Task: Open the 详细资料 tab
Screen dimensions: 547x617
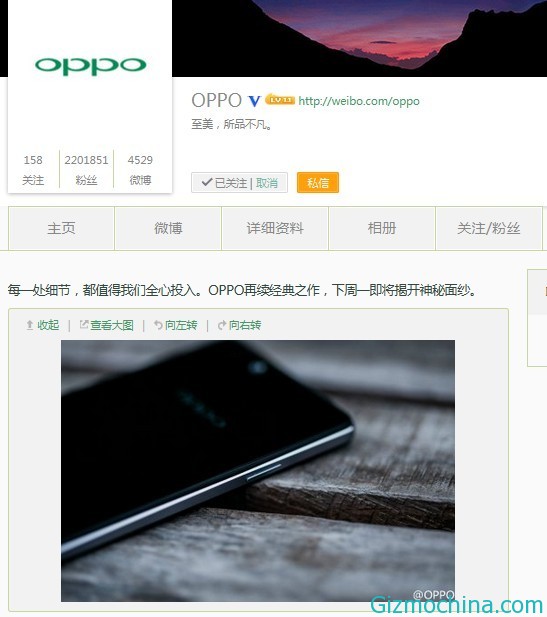Action: tap(275, 228)
